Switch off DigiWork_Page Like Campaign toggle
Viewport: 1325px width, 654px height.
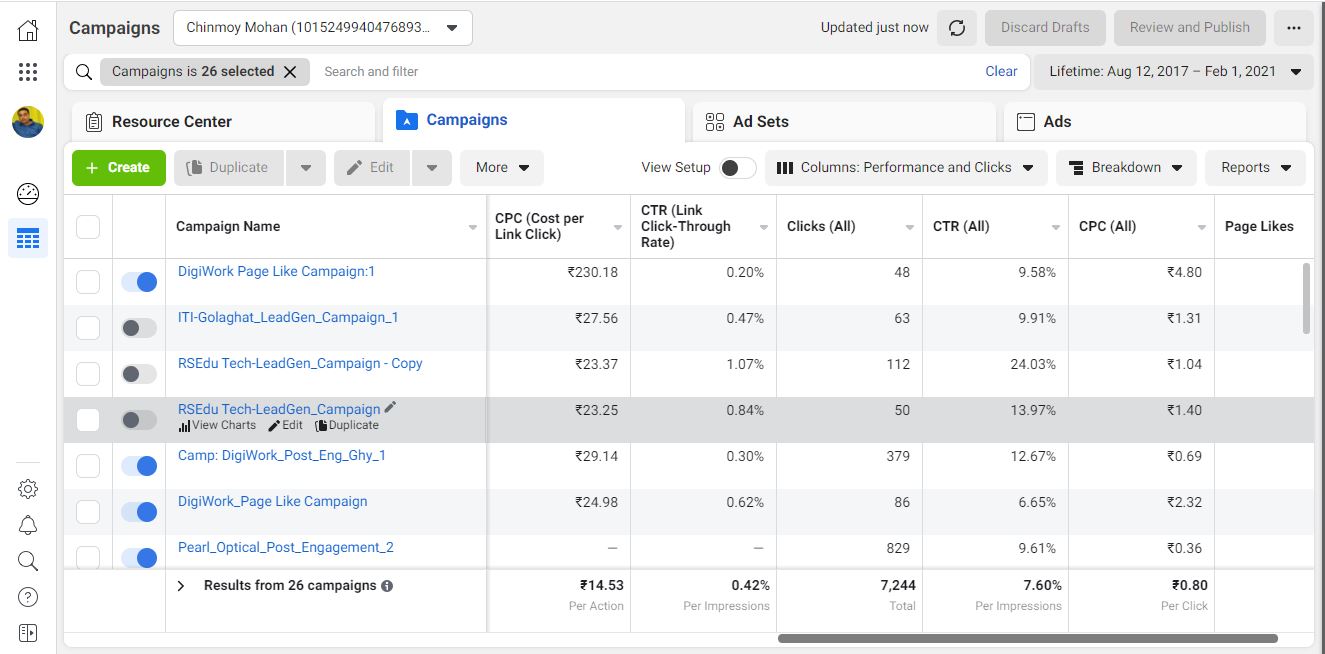pyautogui.click(x=139, y=512)
